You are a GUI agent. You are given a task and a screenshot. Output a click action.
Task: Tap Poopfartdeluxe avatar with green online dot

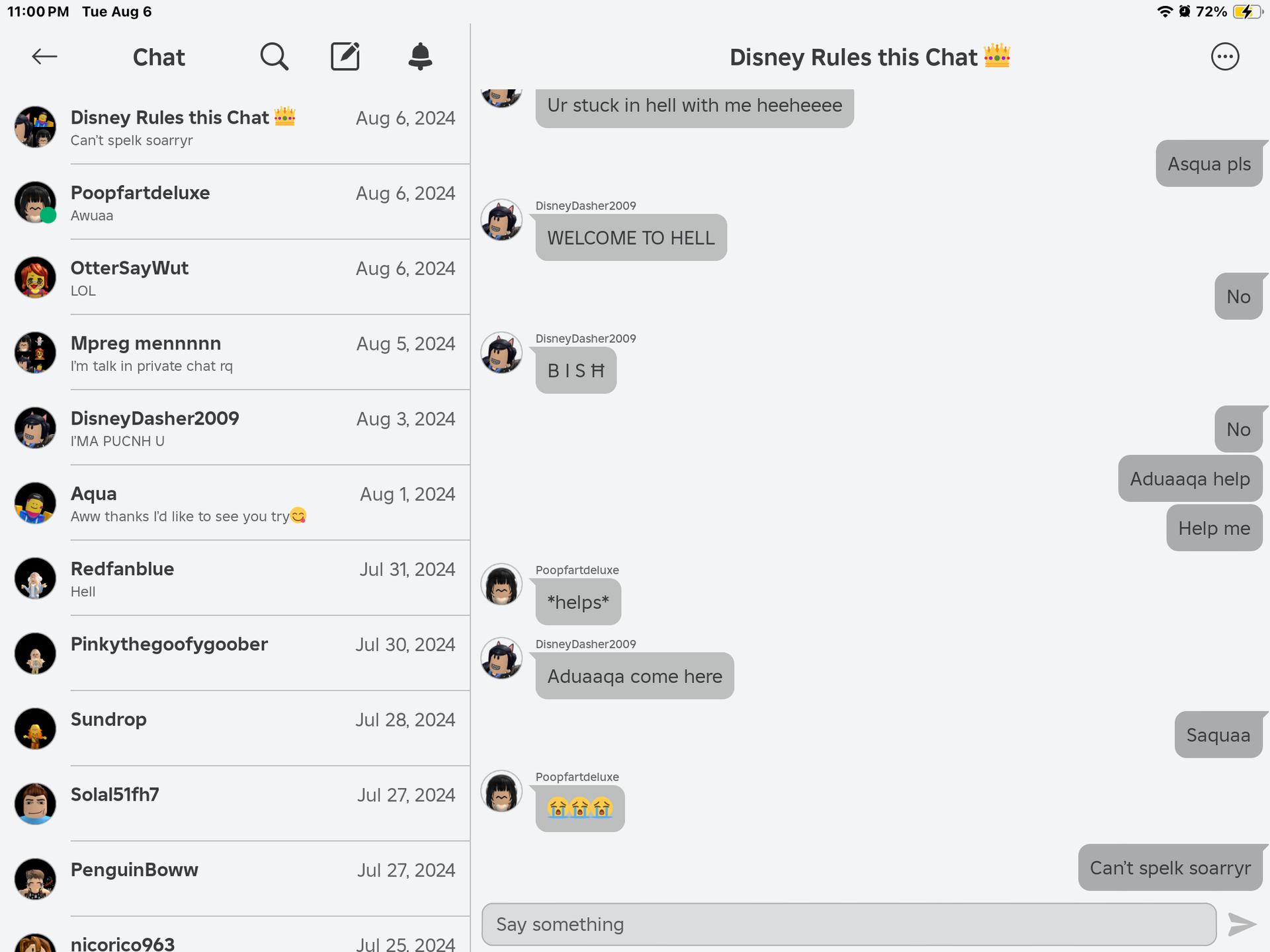pos(35,202)
